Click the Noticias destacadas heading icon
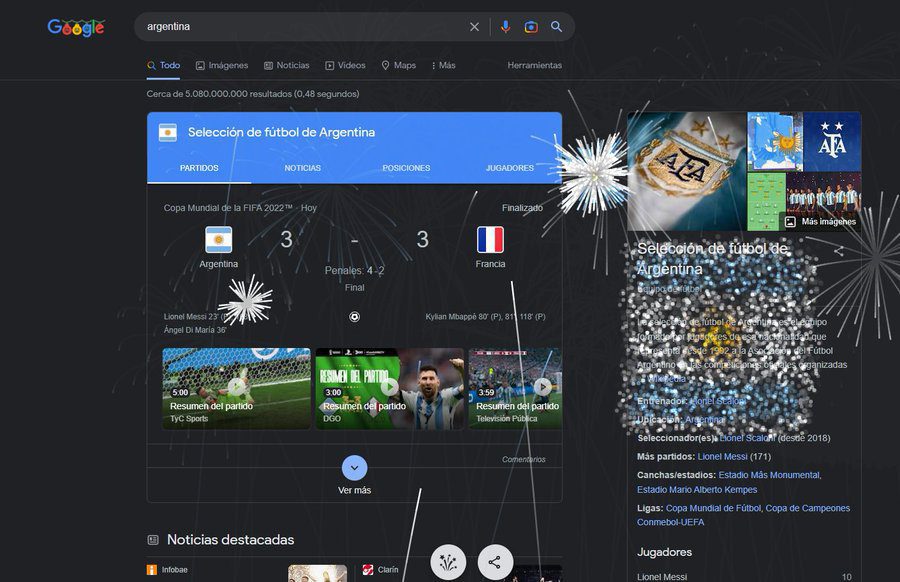The width and height of the screenshot is (900, 582). point(153,540)
